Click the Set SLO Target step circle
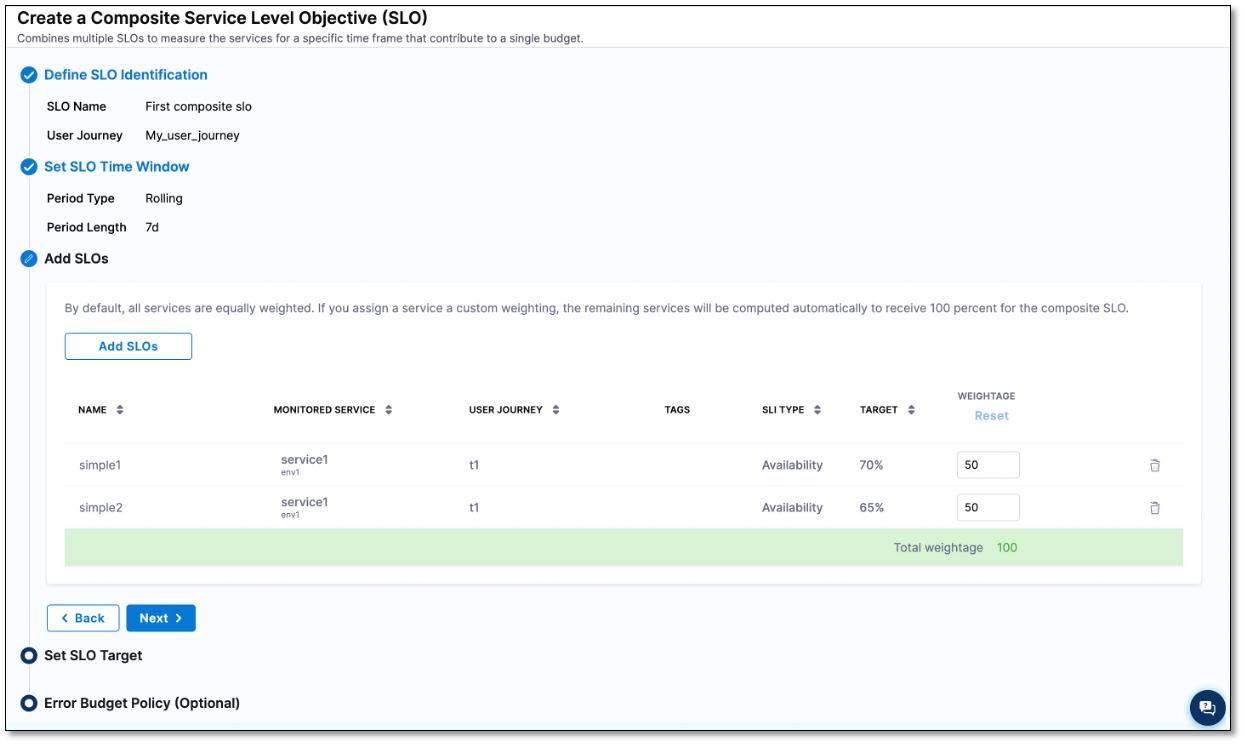 [x=29, y=656]
